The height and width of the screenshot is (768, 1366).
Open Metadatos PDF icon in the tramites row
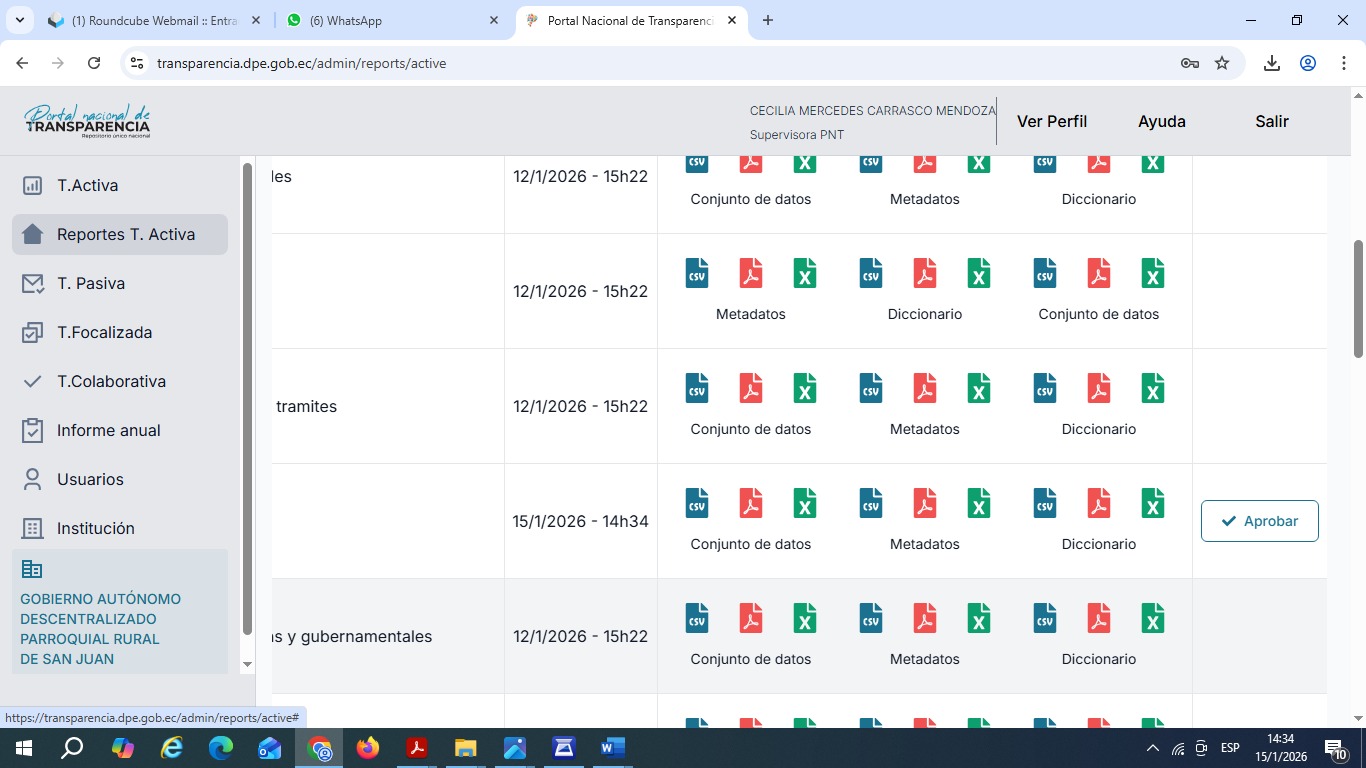(x=925, y=388)
